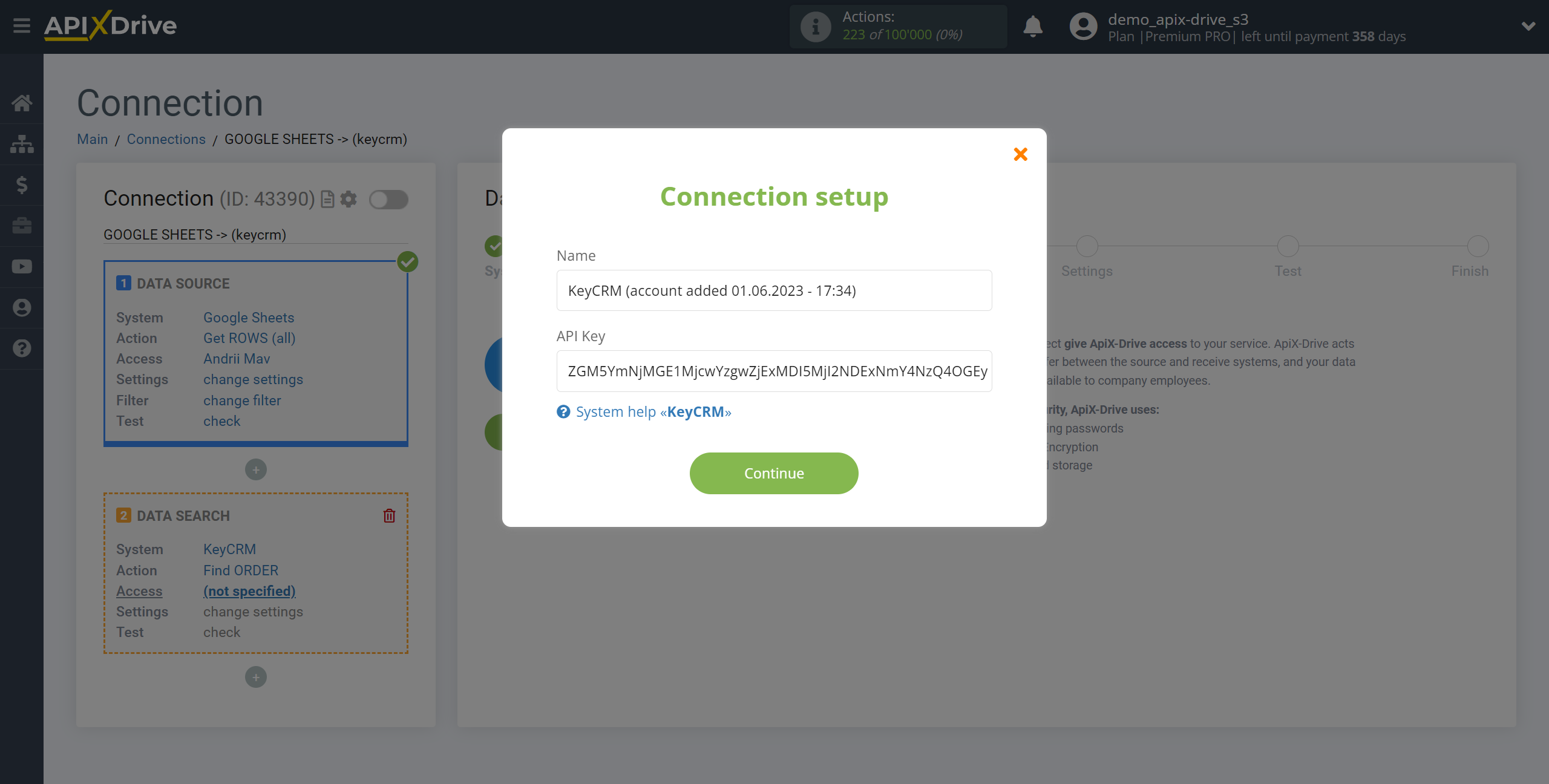
Task: Click the Name input field in dialog
Action: pyautogui.click(x=774, y=290)
